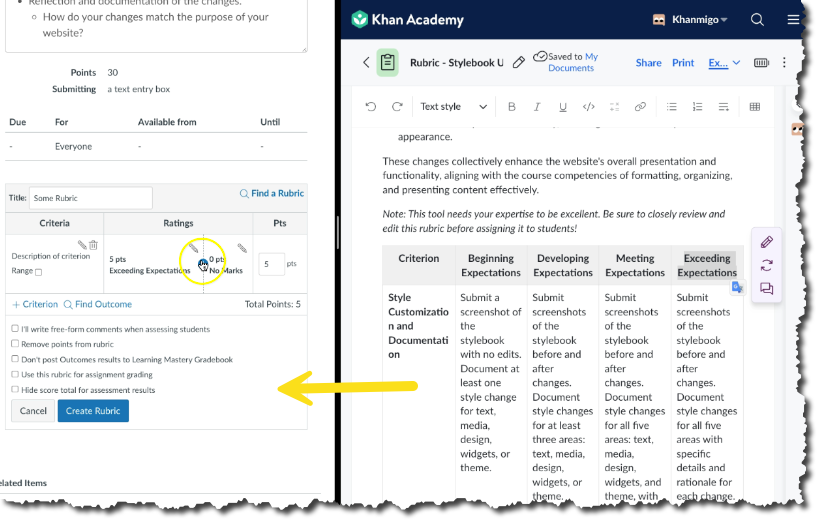Edit the No Marks rating pencil
The height and width of the screenshot is (520, 817).
point(242,247)
